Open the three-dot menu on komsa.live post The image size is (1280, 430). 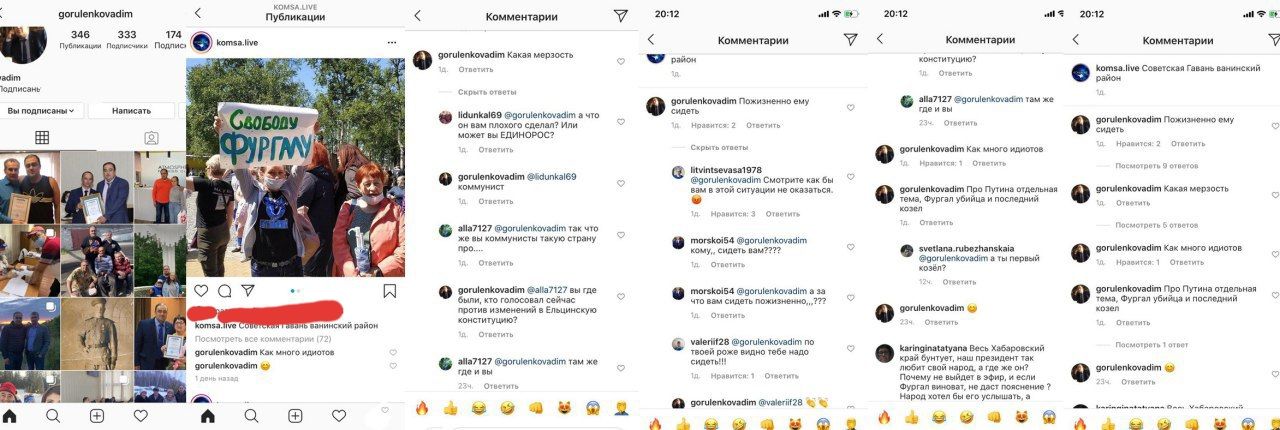pyautogui.click(x=393, y=42)
